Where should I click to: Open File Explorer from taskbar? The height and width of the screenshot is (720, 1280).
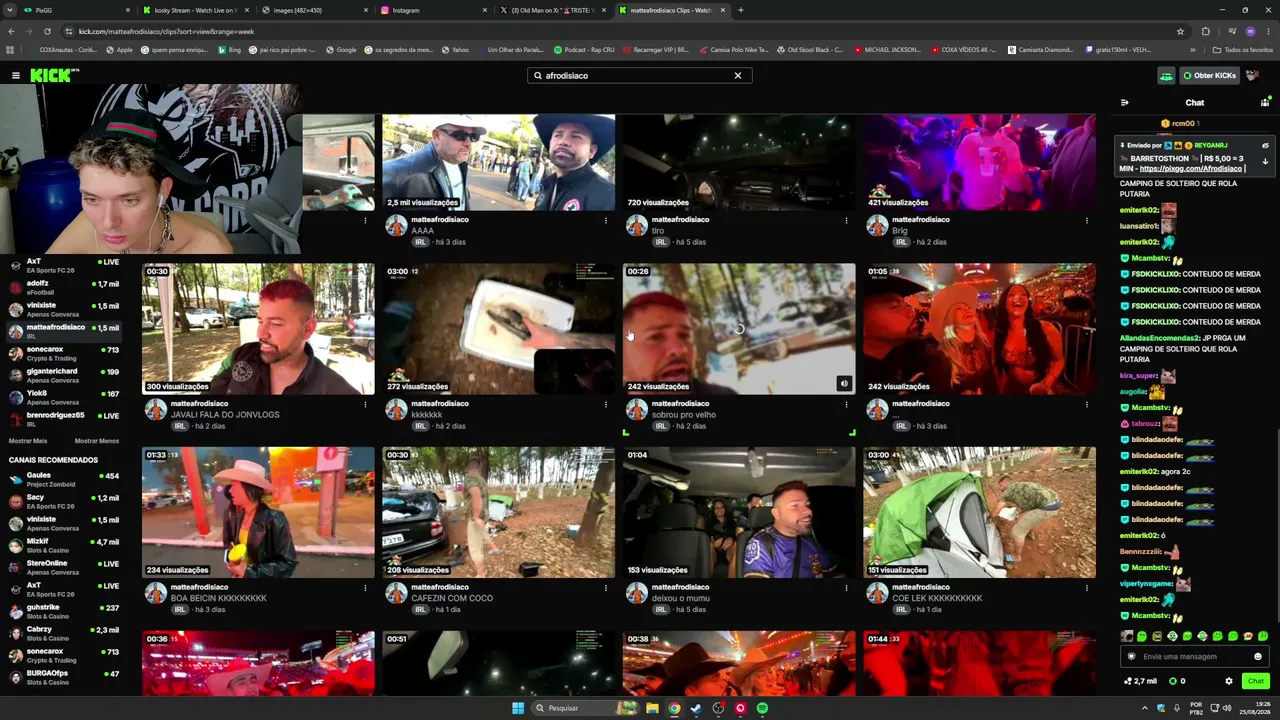(652, 708)
